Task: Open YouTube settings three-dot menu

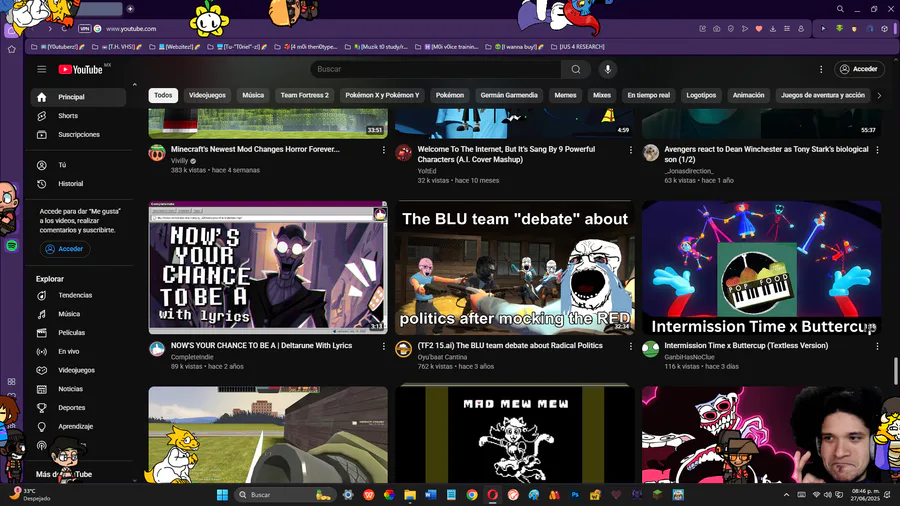Action: (x=821, y=69)
